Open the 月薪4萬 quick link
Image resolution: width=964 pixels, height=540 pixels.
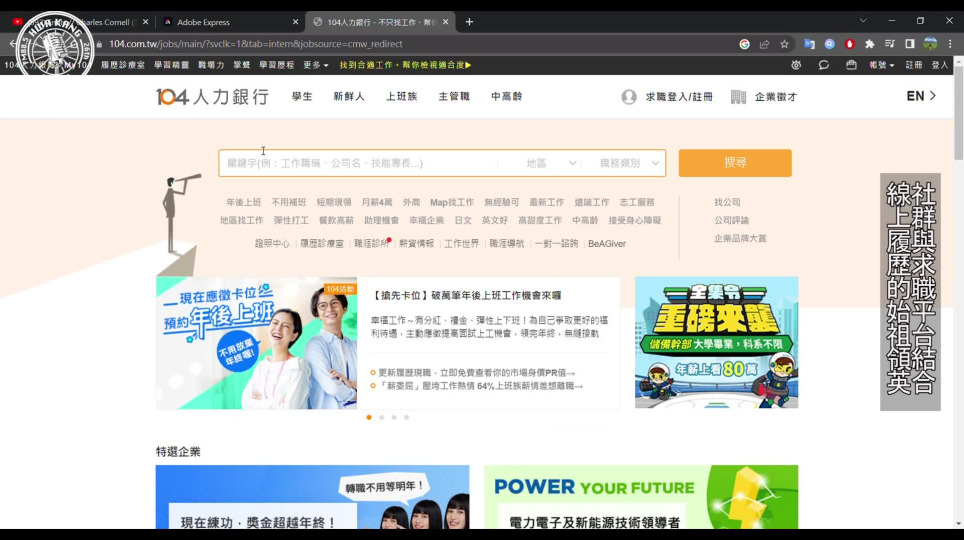pos(376,202)
